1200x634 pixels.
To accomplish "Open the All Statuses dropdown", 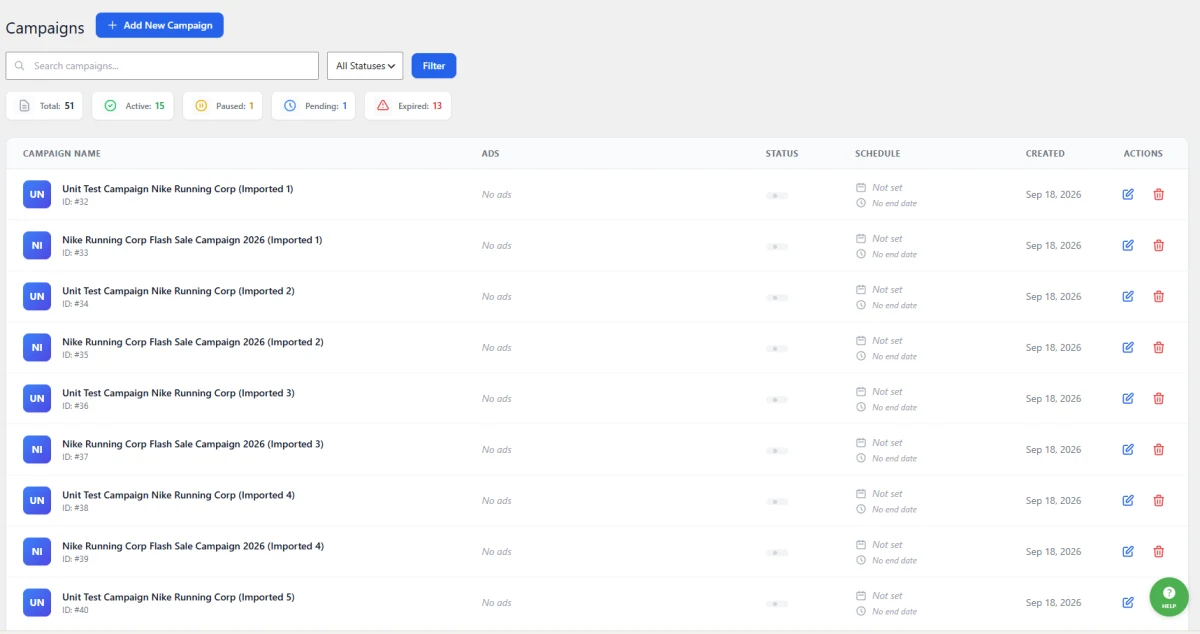I will click(x=365, y=66).
